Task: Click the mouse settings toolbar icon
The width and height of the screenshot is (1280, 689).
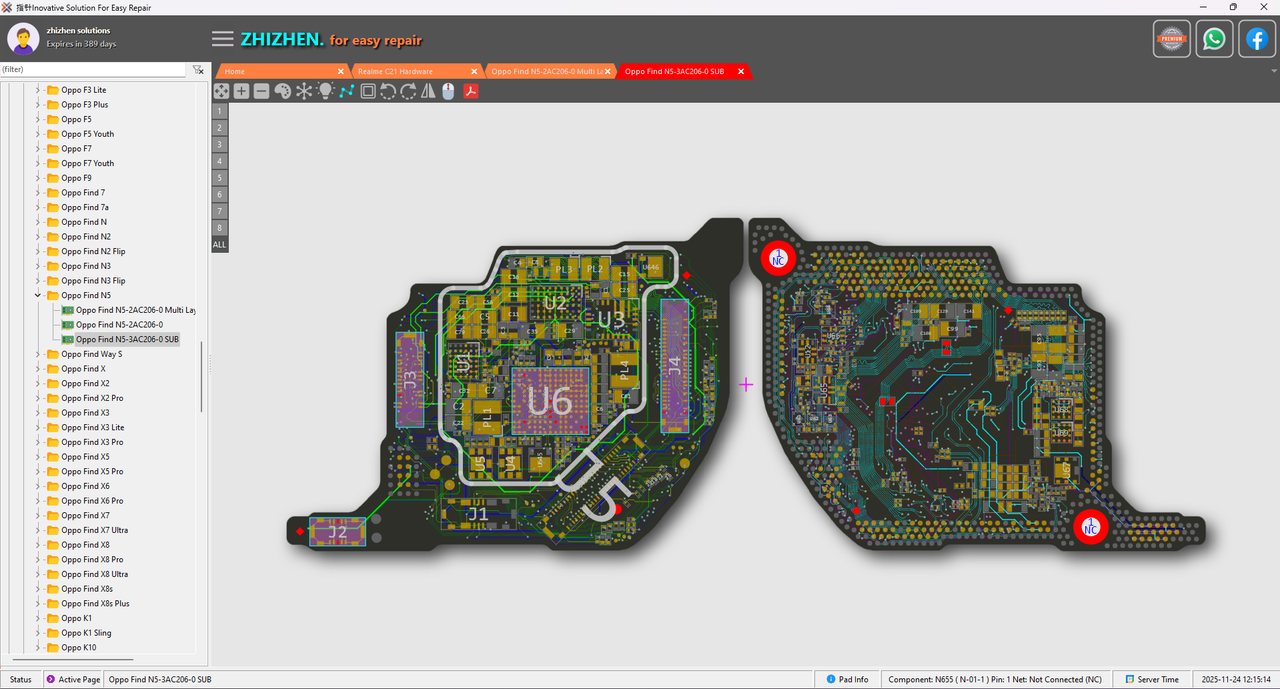Action: coord(448,91)
